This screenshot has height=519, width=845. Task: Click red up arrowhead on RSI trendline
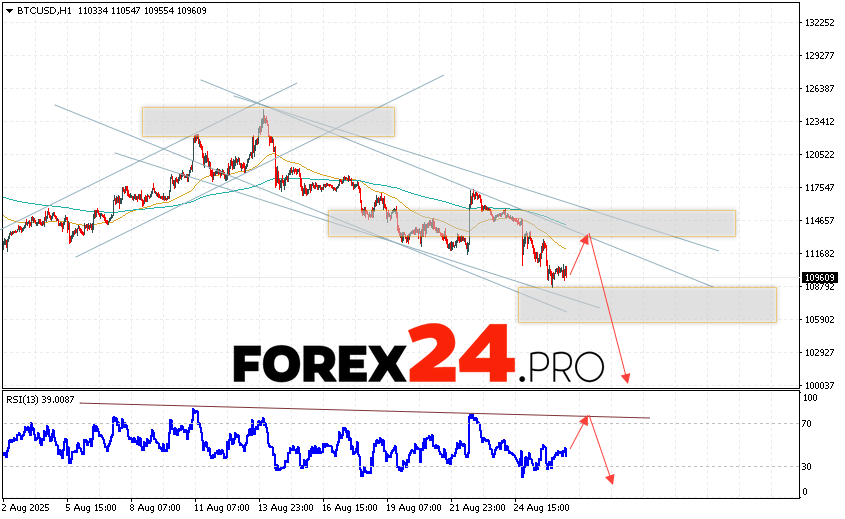(588, 419)
